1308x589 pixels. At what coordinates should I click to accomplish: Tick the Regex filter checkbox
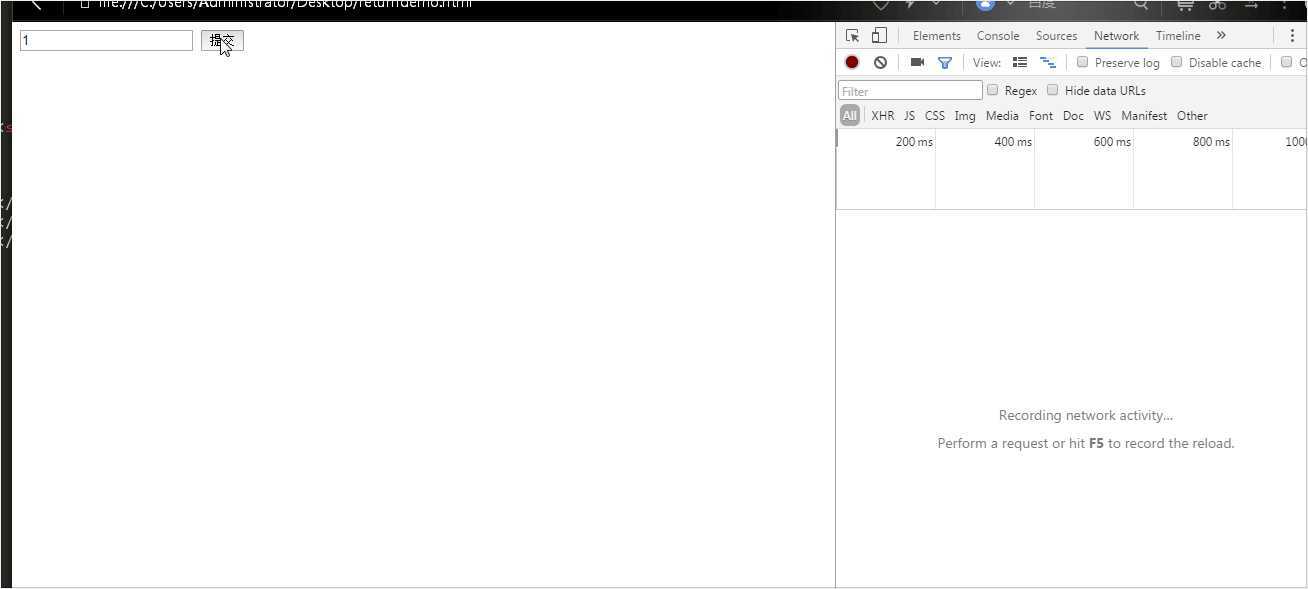point(992,90)
